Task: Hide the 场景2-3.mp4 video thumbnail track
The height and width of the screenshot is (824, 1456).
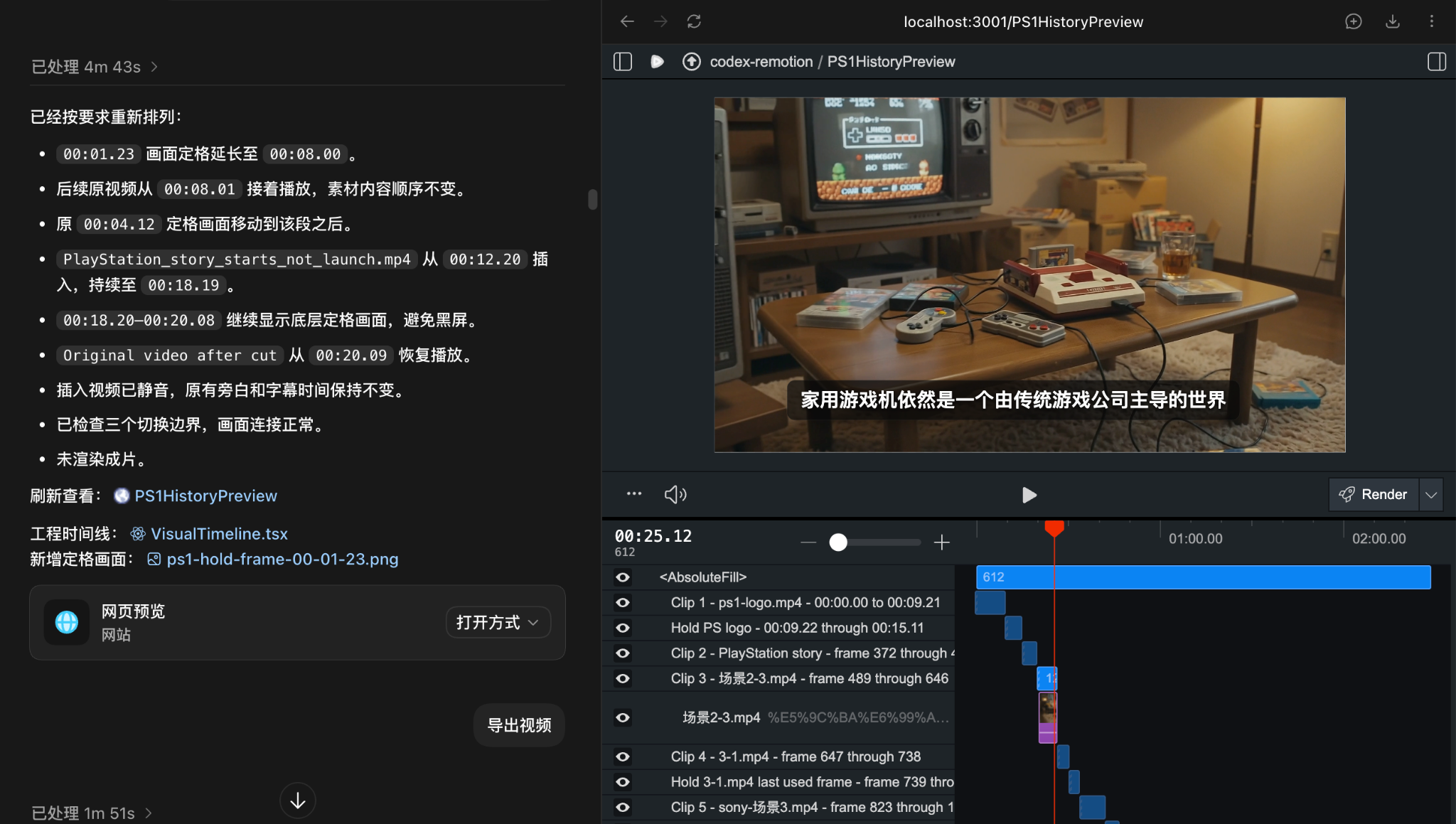Action: [623, 717]
